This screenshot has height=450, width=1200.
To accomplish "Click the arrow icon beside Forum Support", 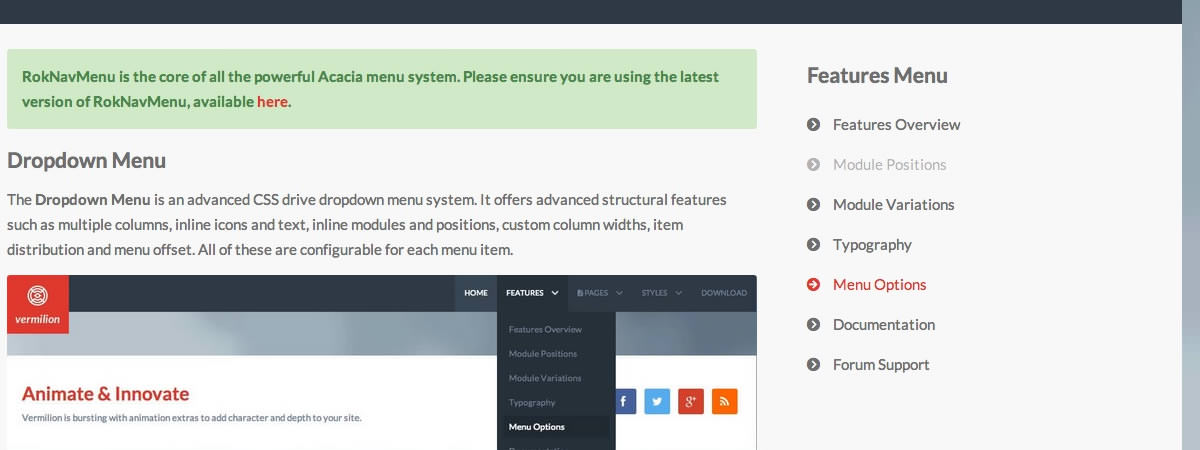I will click(813, 365).
